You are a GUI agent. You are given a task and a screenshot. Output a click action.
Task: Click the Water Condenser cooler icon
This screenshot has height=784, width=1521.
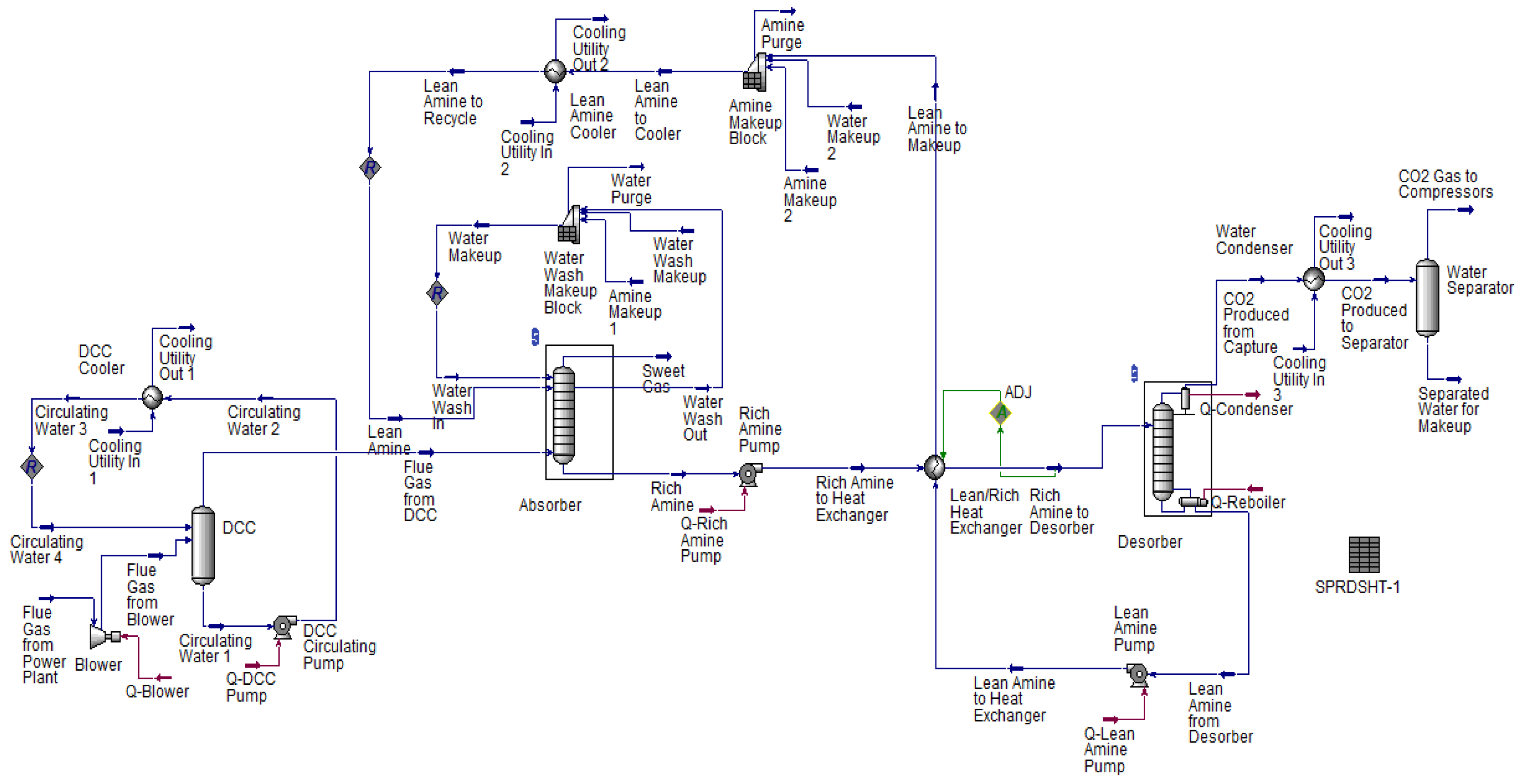pyautogui.click(x=1314, y=279)
